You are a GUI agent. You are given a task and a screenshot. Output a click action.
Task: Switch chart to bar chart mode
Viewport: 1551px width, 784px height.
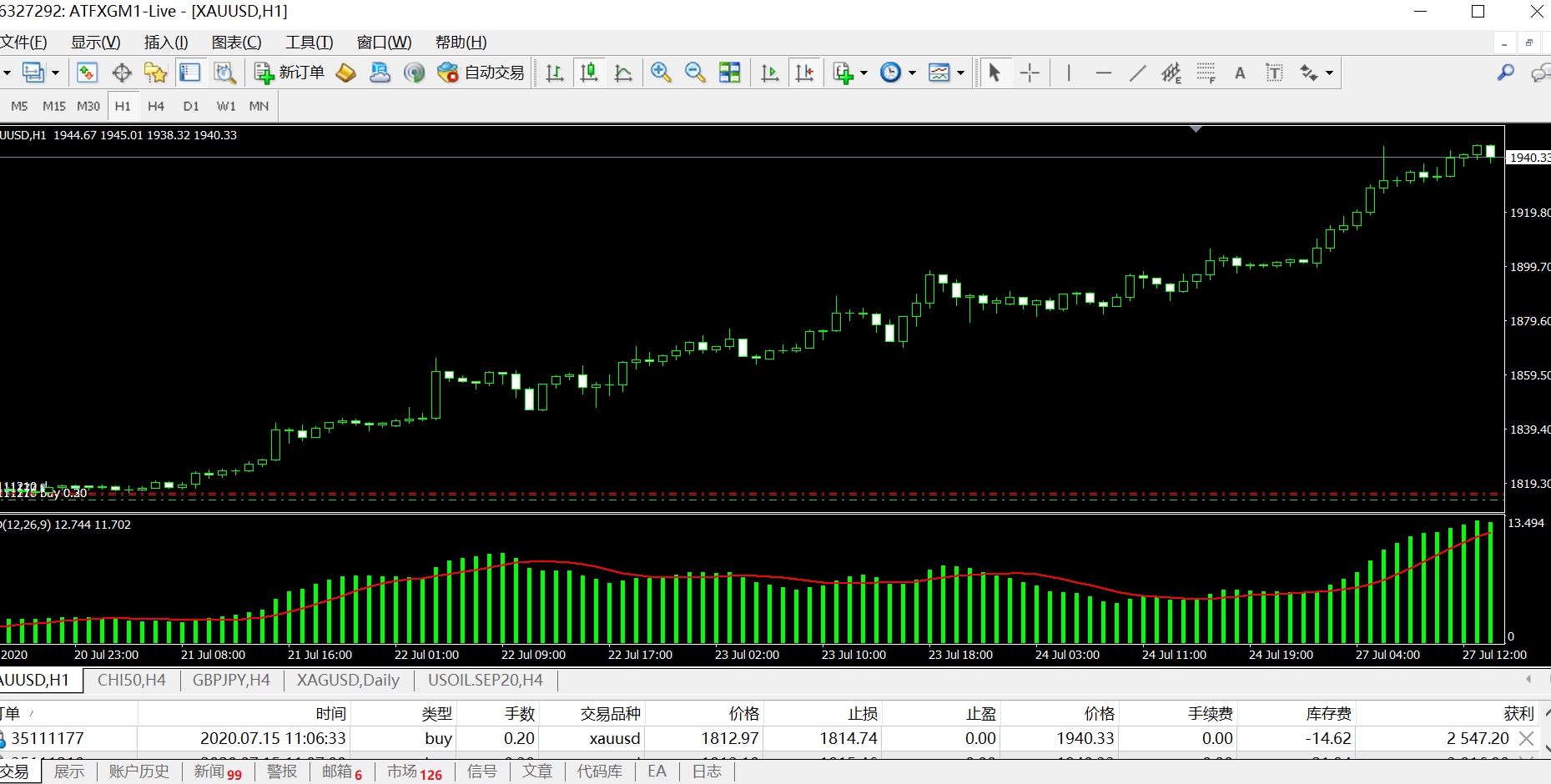click(554, 73)
